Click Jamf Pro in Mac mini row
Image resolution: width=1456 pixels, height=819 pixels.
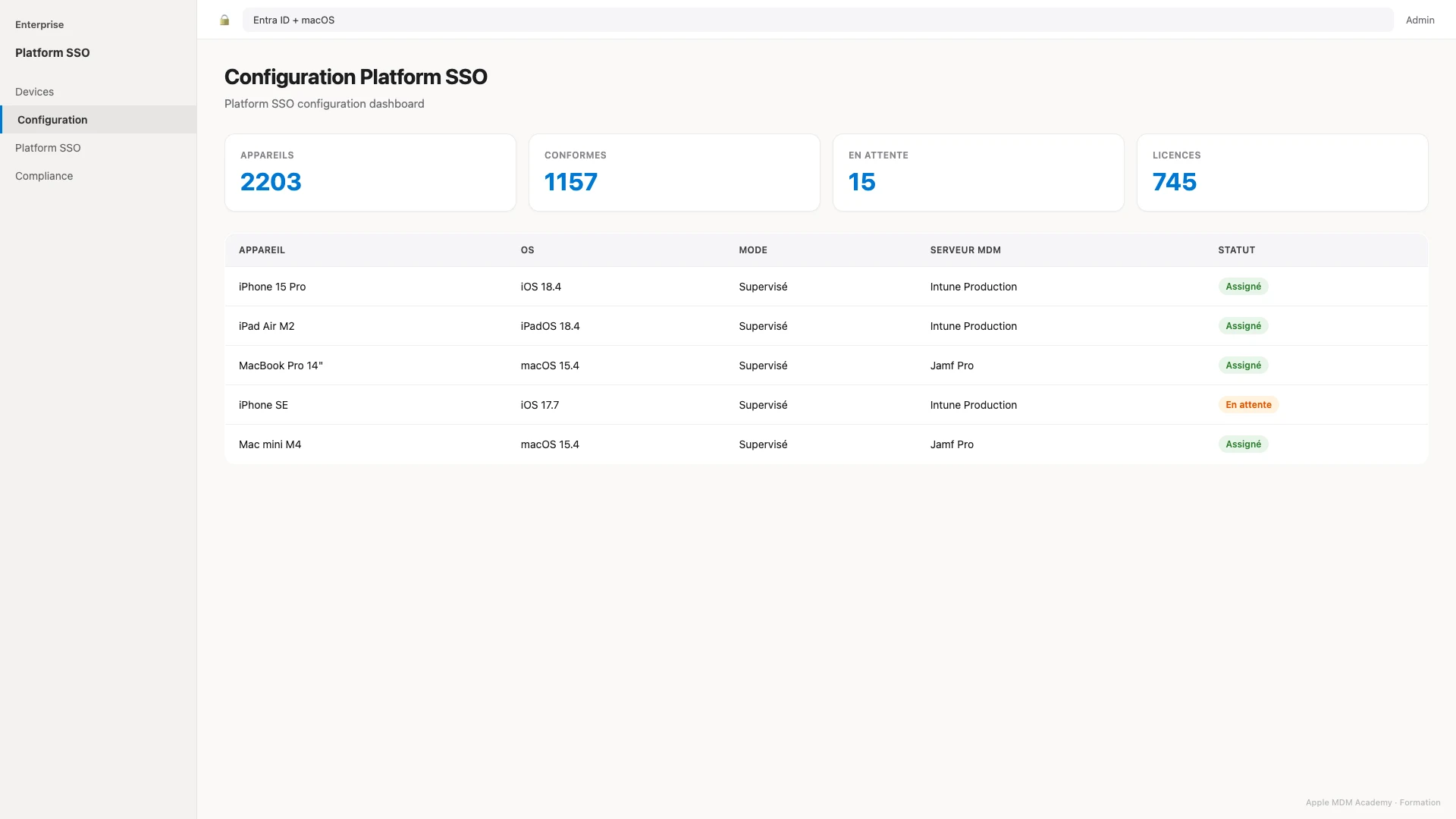click(x=952, y=444)
